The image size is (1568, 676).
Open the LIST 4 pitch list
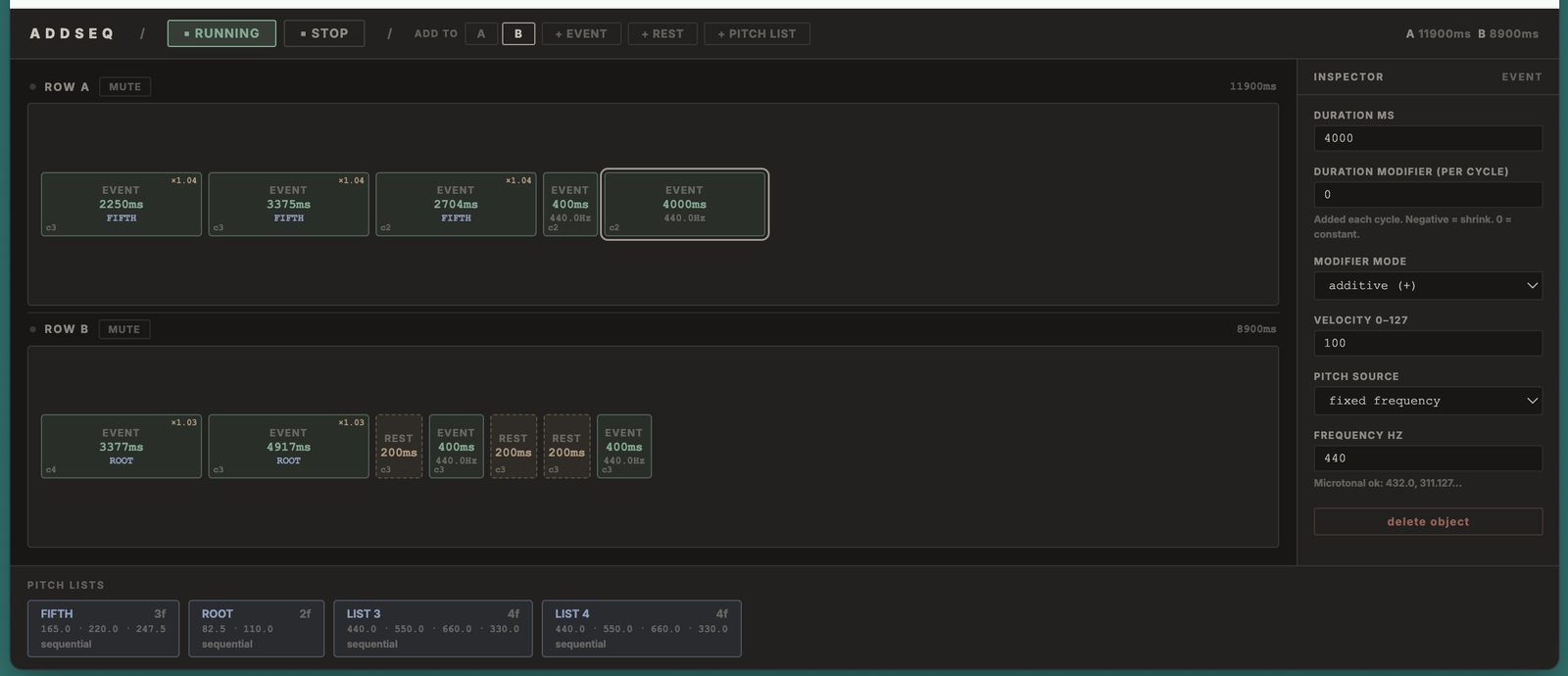642,628
